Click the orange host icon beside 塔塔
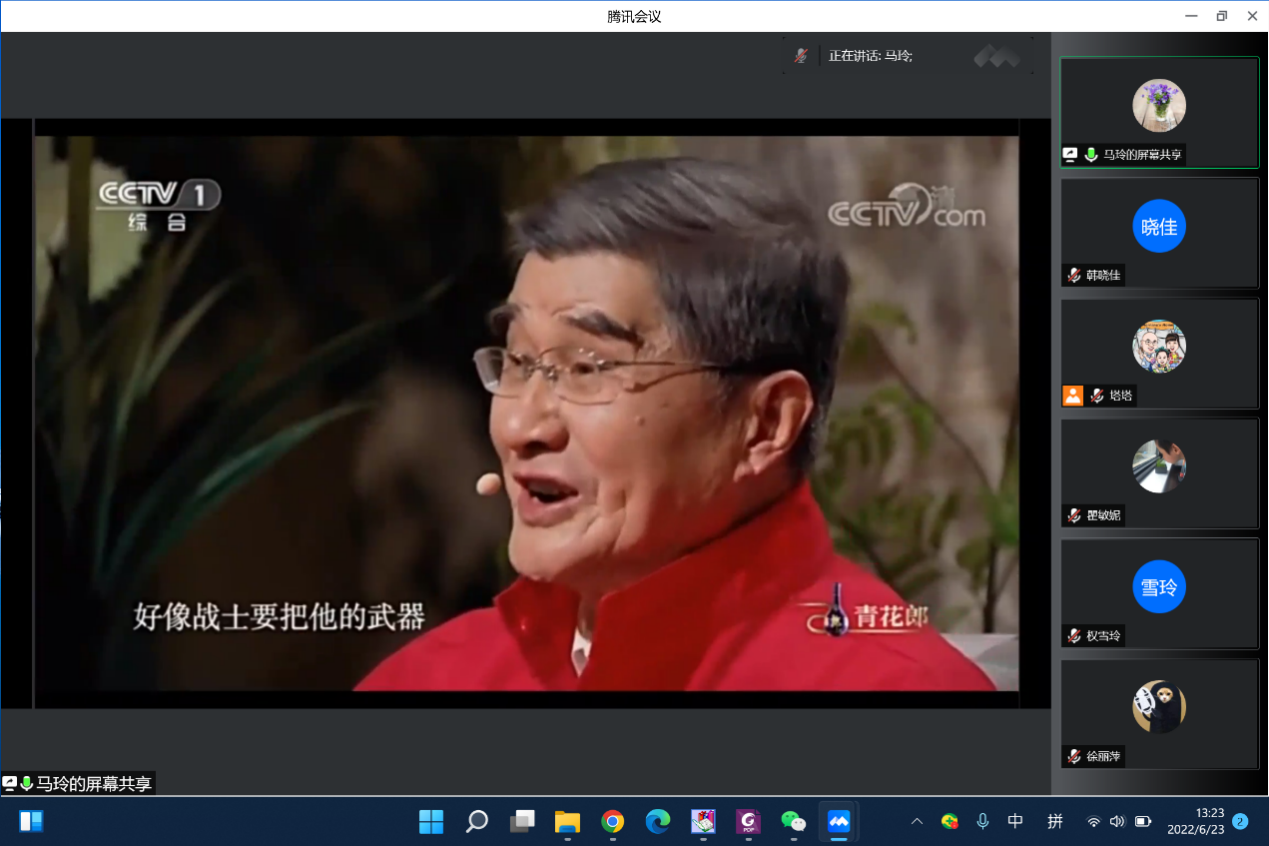This screenshot has height=846, width=1269. click(x=1073, y=395)
